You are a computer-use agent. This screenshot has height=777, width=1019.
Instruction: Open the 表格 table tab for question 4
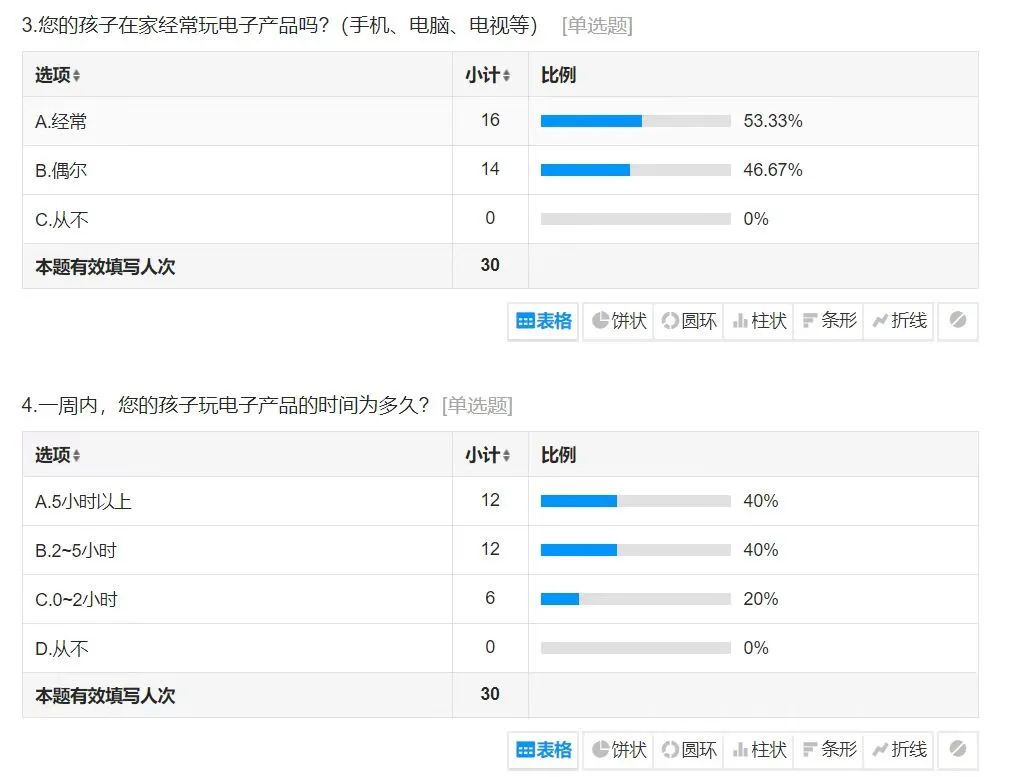[x=543, y=750]
